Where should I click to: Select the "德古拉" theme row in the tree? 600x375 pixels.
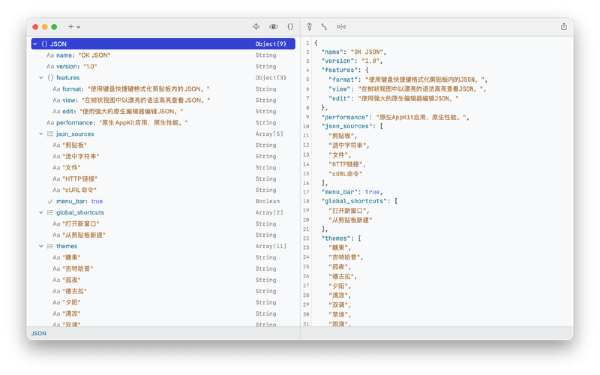[x=163, y=291]
